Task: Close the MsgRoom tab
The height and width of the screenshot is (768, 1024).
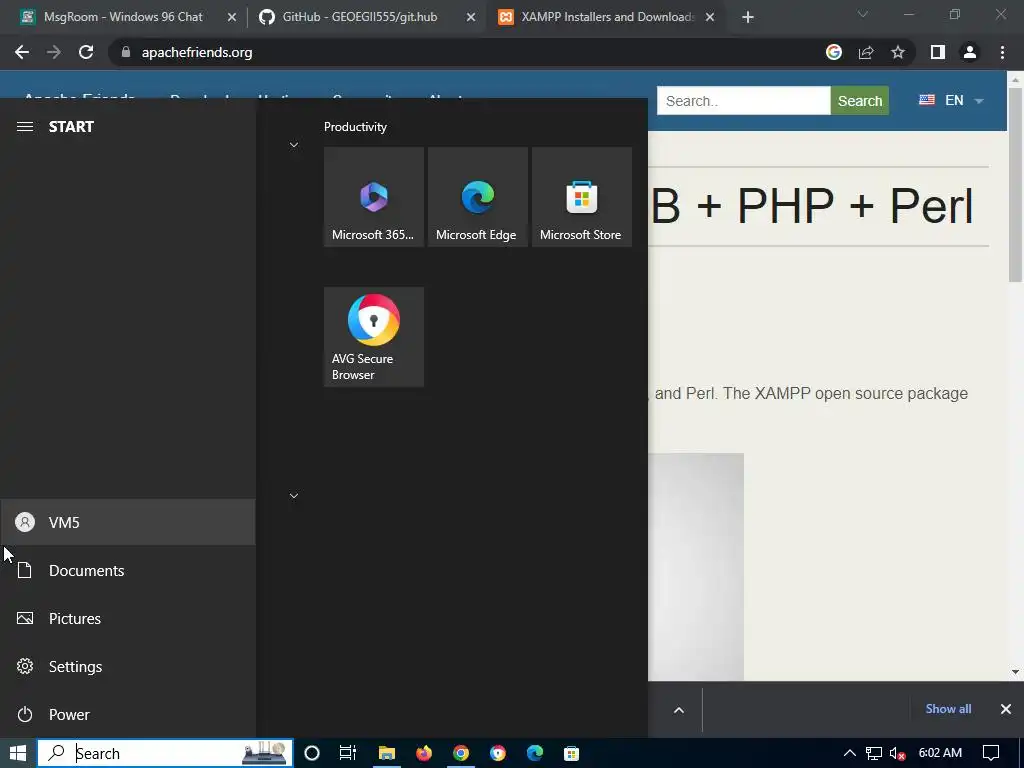Action: click(232, 18)
